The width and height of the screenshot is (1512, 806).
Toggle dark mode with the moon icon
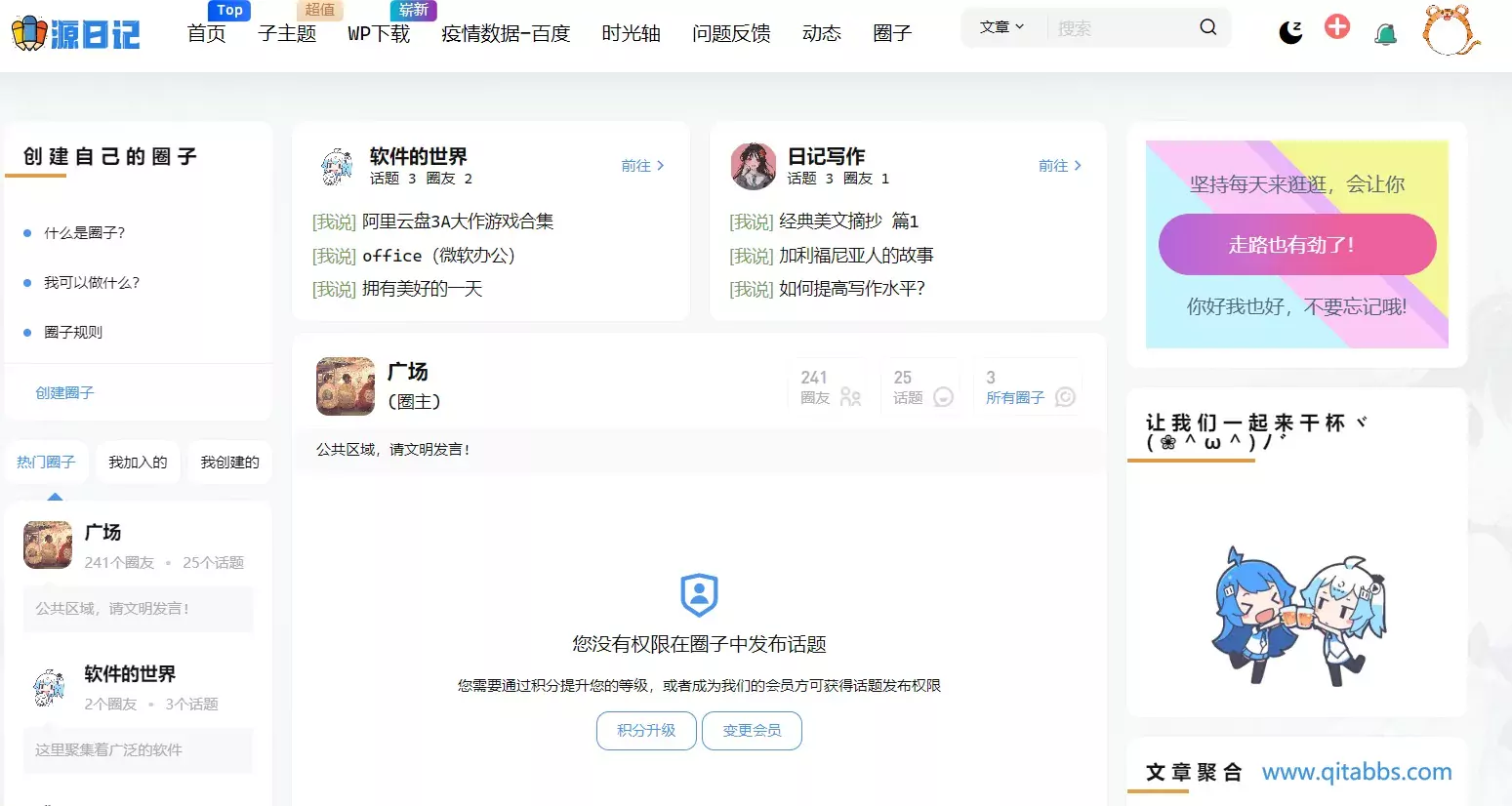coord(1290,30)
